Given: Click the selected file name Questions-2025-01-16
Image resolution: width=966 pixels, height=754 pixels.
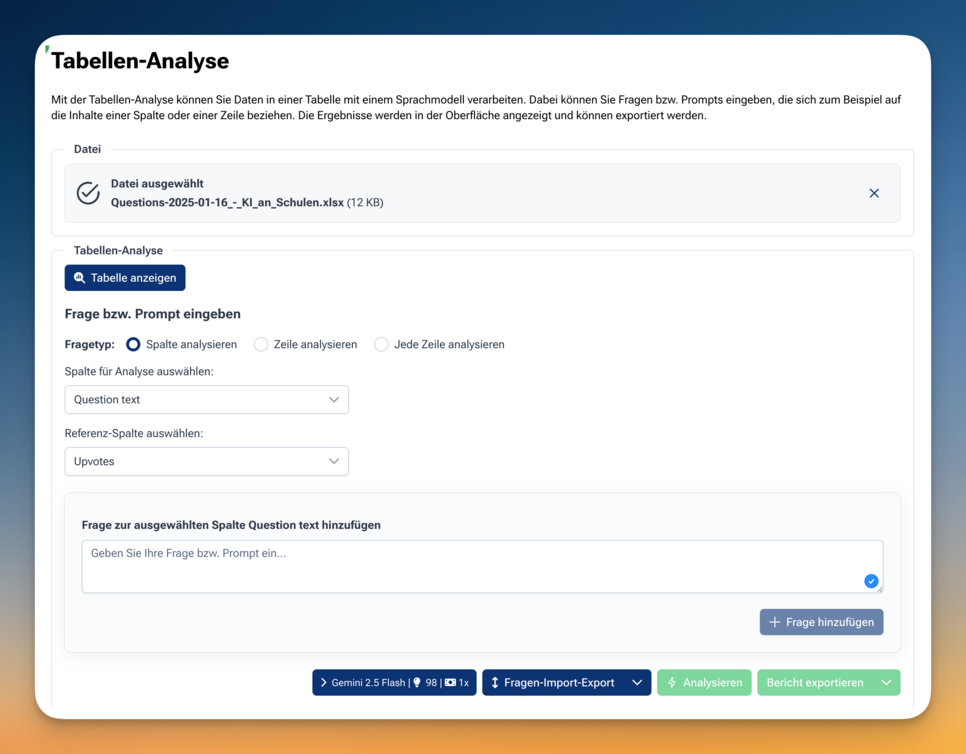Looking at the screenshot, I should pyautogui.click(x=227, y=202).
